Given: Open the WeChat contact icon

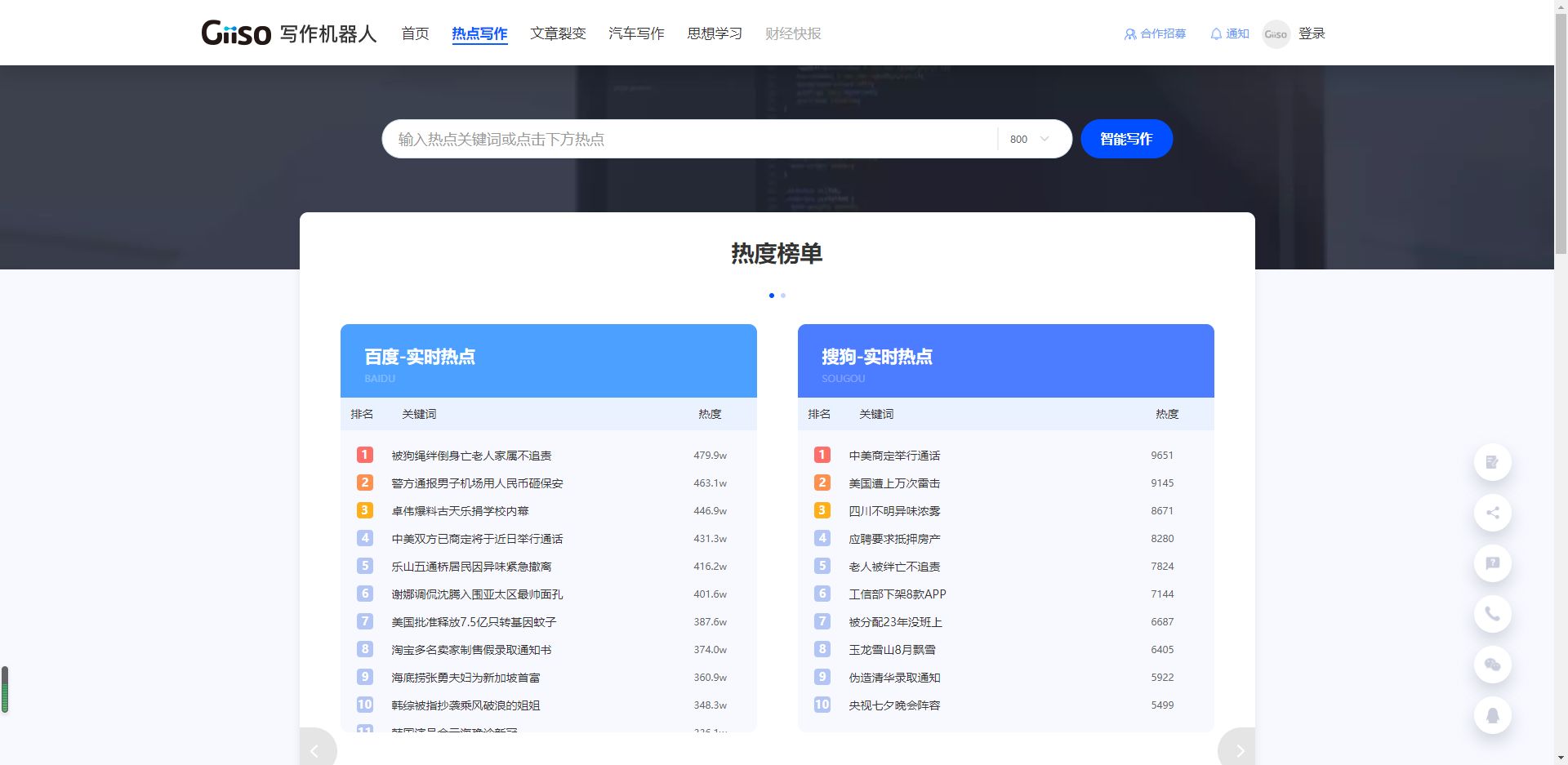Looking at the screenshot, I should [1492, 665].
